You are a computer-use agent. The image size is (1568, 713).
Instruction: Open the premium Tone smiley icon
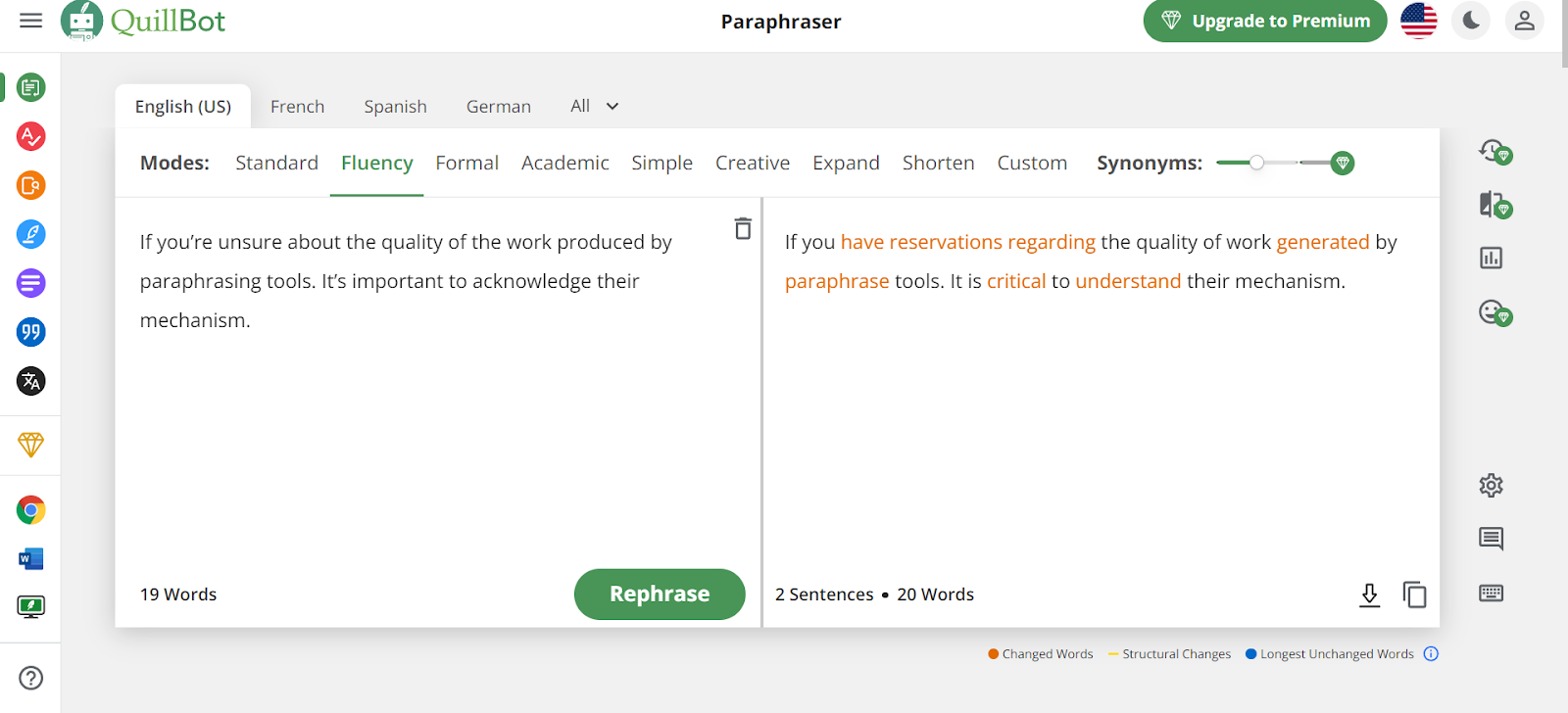[x=1494, y=313]
